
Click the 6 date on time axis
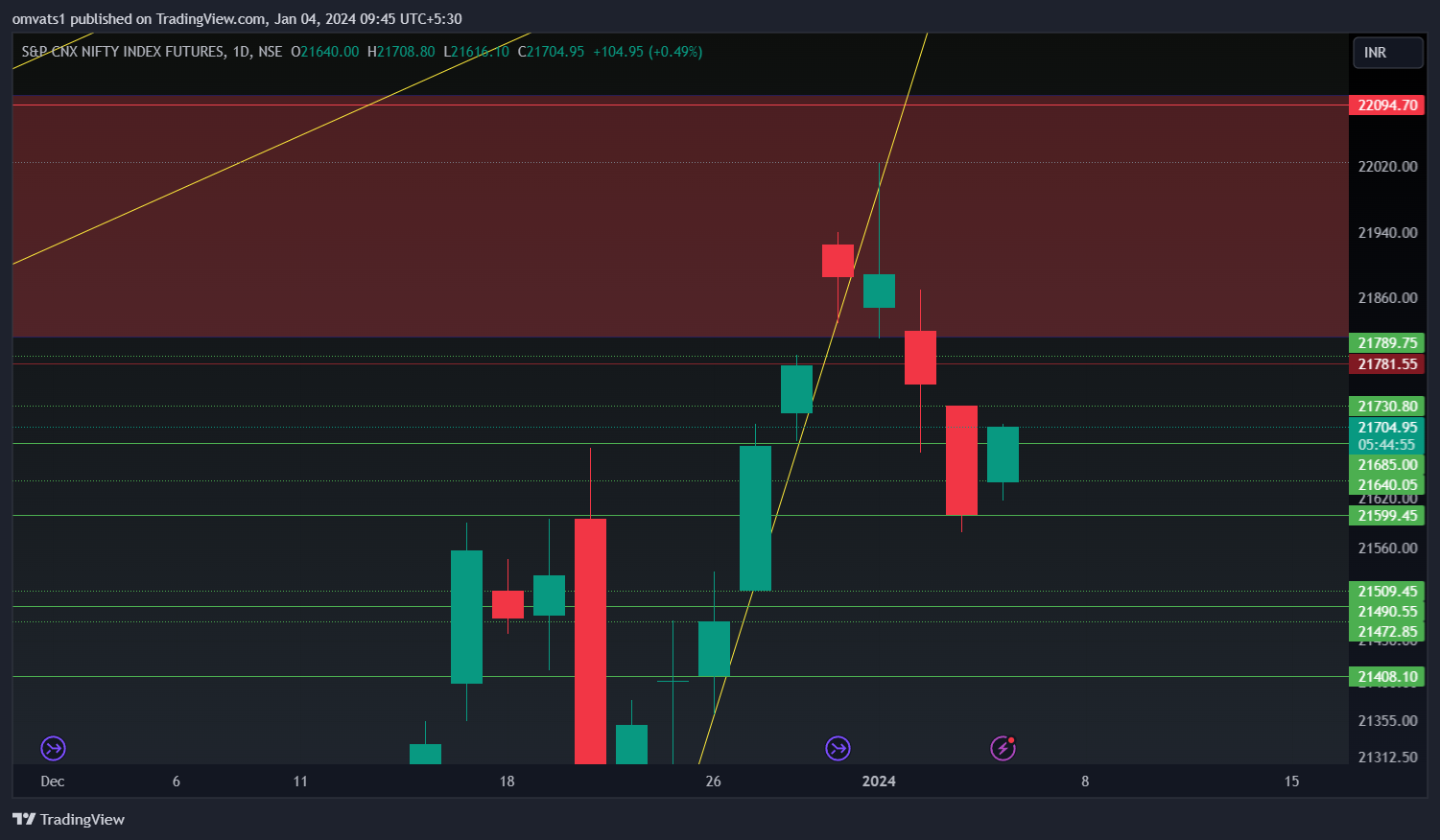point(177,782)
